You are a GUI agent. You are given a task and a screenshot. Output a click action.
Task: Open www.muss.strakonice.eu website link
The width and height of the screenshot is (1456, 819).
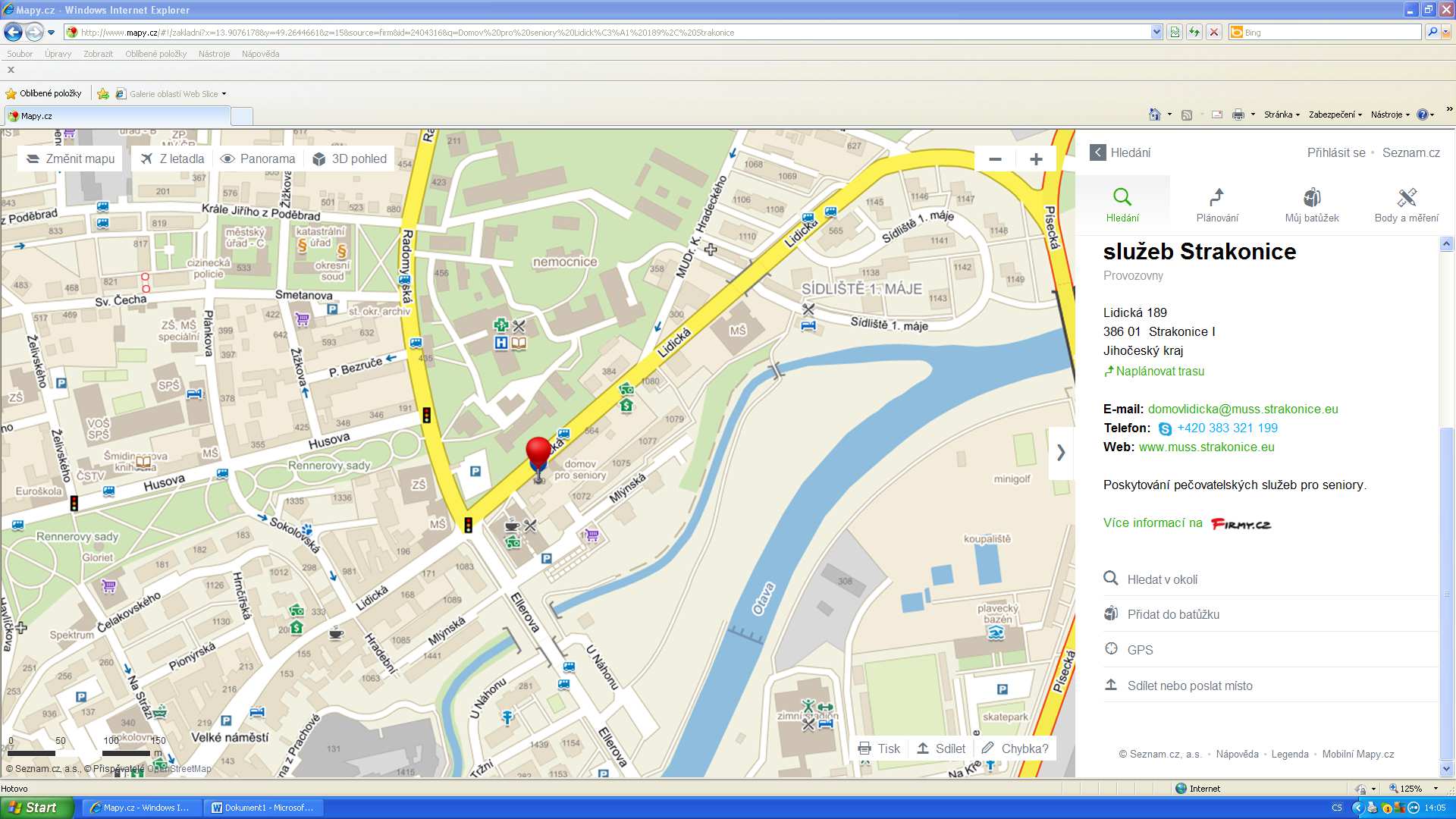point(1207,447)
